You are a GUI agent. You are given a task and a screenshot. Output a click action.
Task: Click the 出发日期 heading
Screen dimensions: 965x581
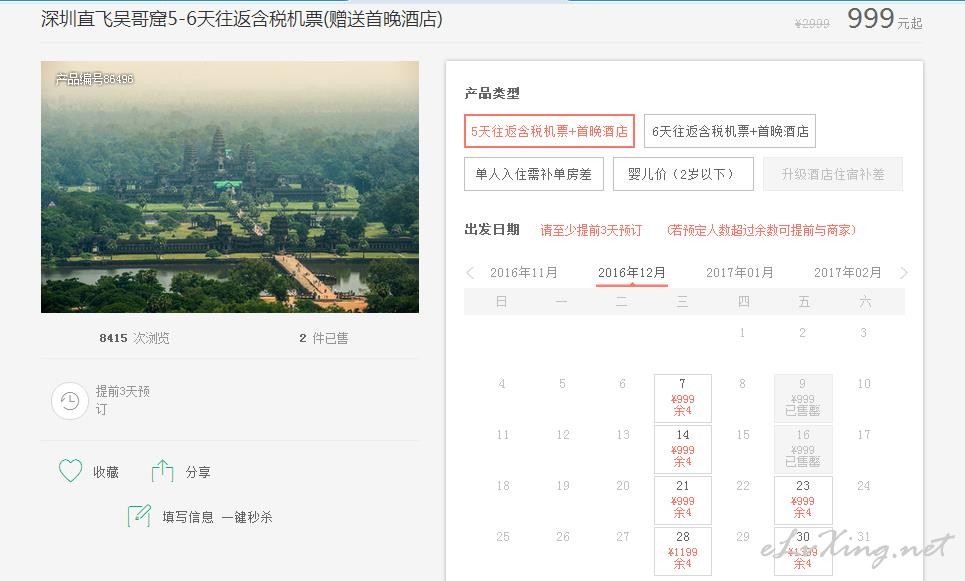coord(492,230)
